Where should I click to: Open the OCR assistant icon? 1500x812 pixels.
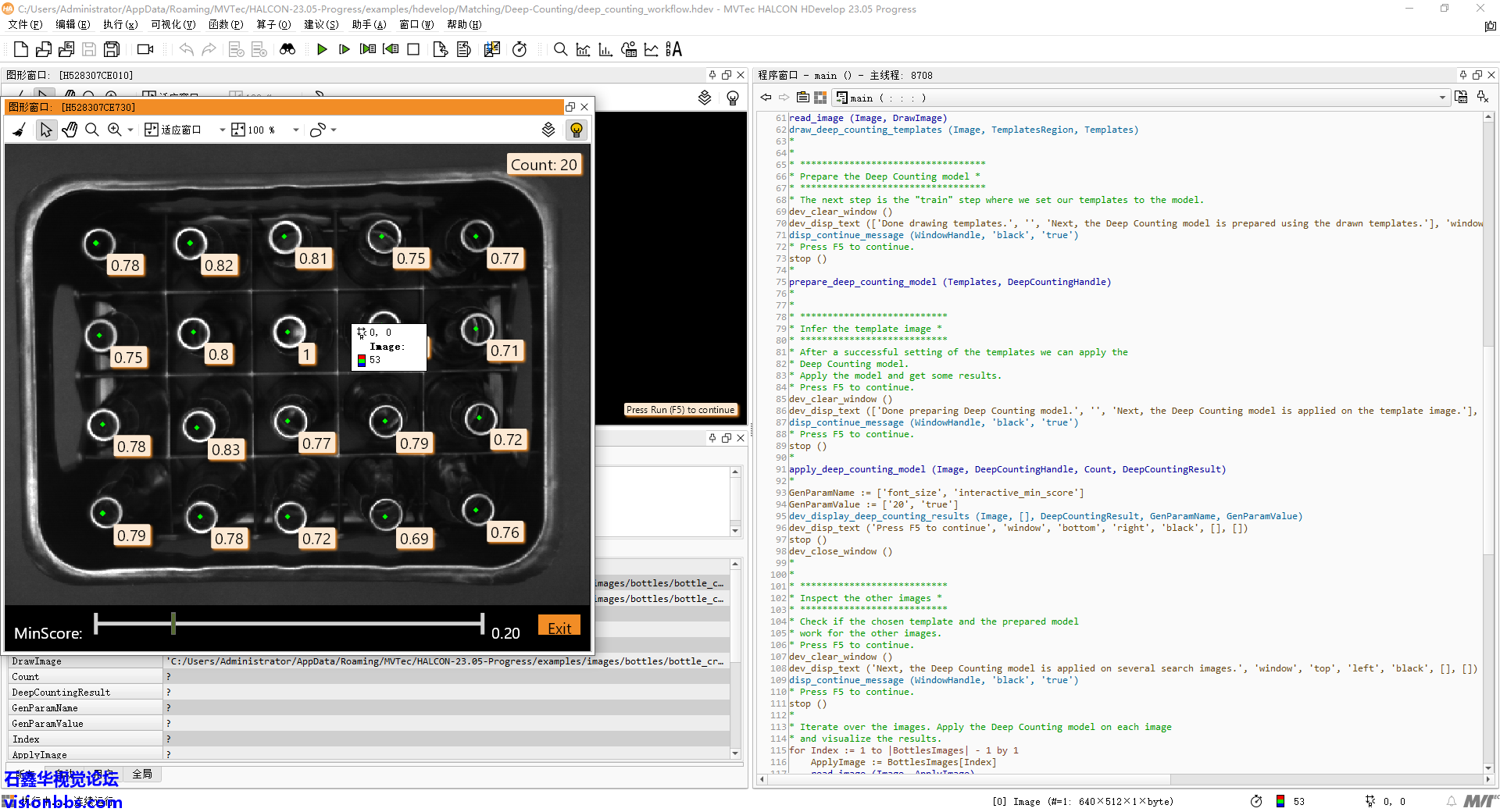pyautogui.click(x=673, y=49)
